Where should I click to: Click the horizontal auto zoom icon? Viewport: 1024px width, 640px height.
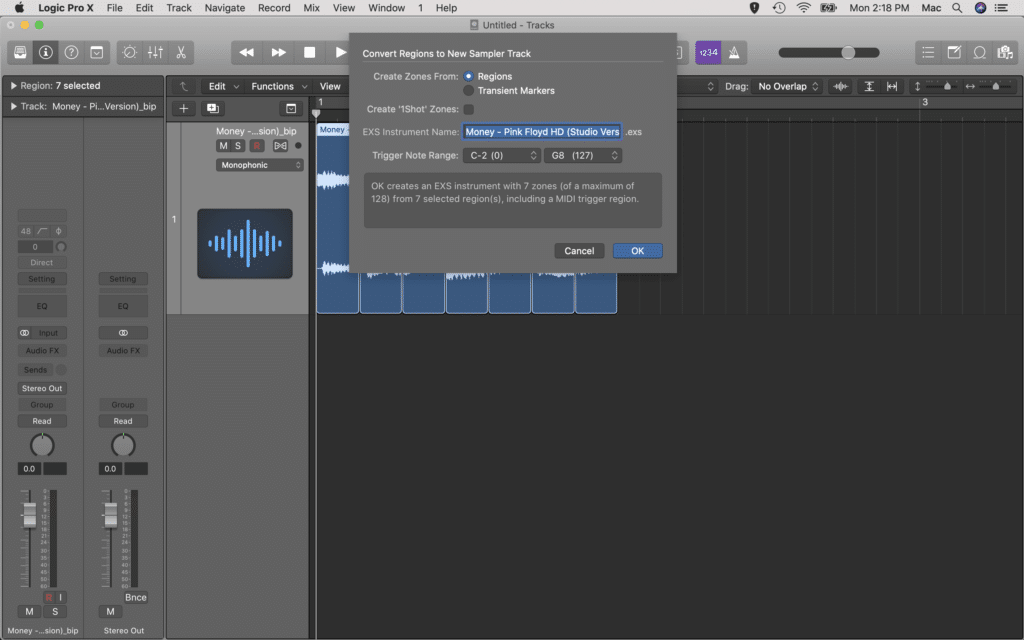(x=892, y=86)
